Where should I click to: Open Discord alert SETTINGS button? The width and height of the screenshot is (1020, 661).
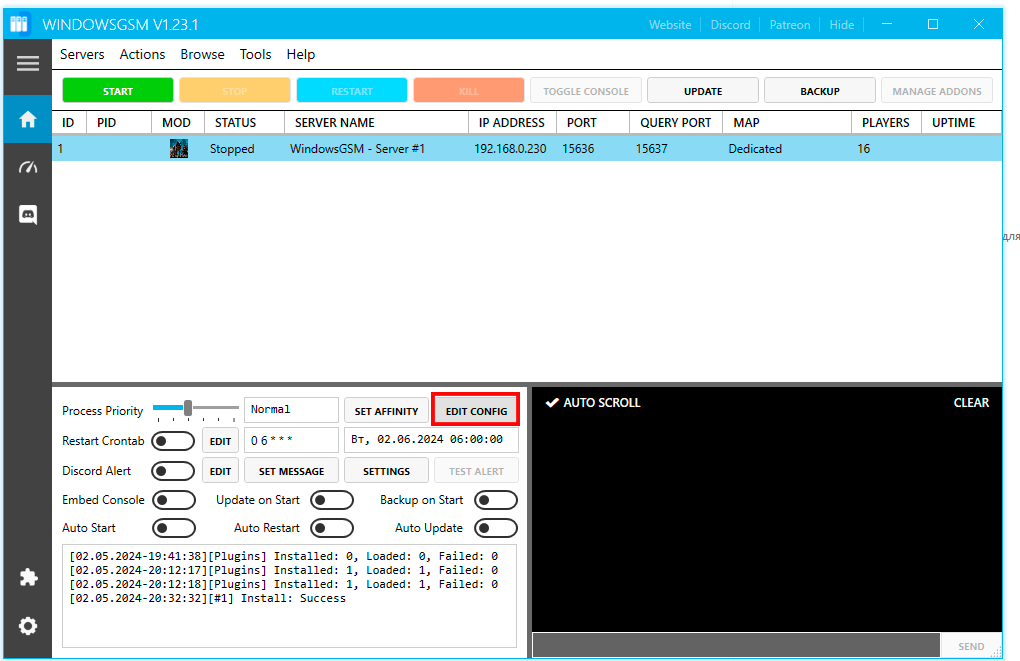(x=386, y=471)
